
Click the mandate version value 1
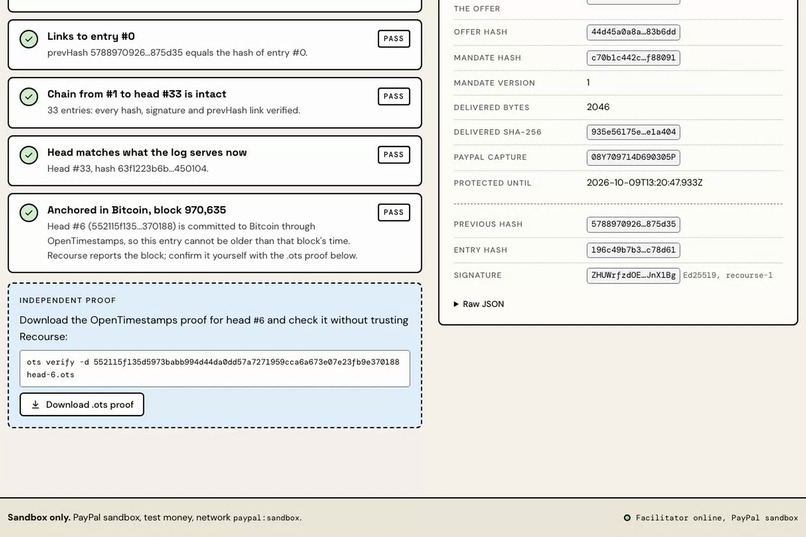click(588, 82)
